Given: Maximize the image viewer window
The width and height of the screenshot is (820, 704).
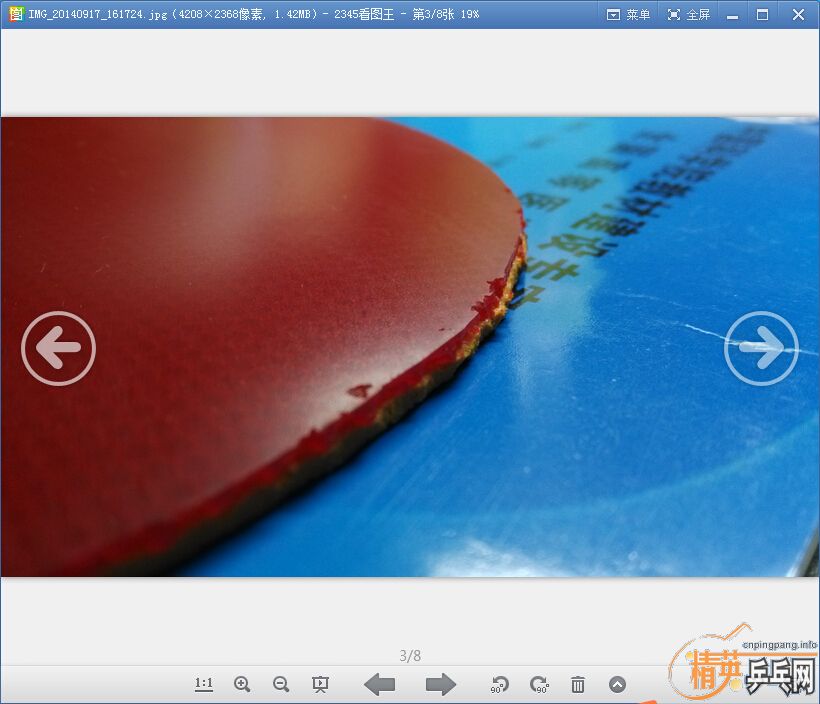Looking at the screenshot, I should (x=763, y=14).
